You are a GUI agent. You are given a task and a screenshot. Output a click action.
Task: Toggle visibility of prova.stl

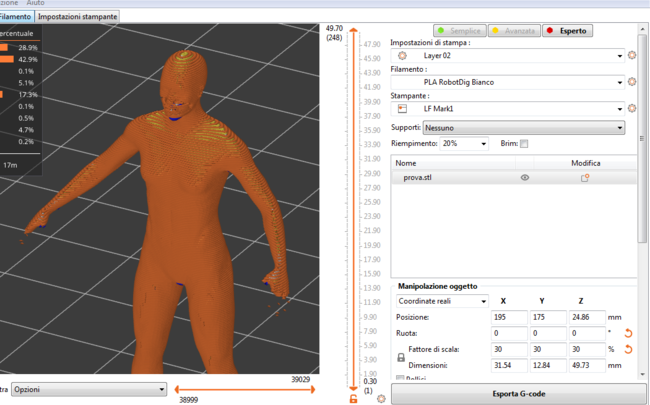click(x=524, y=177)
